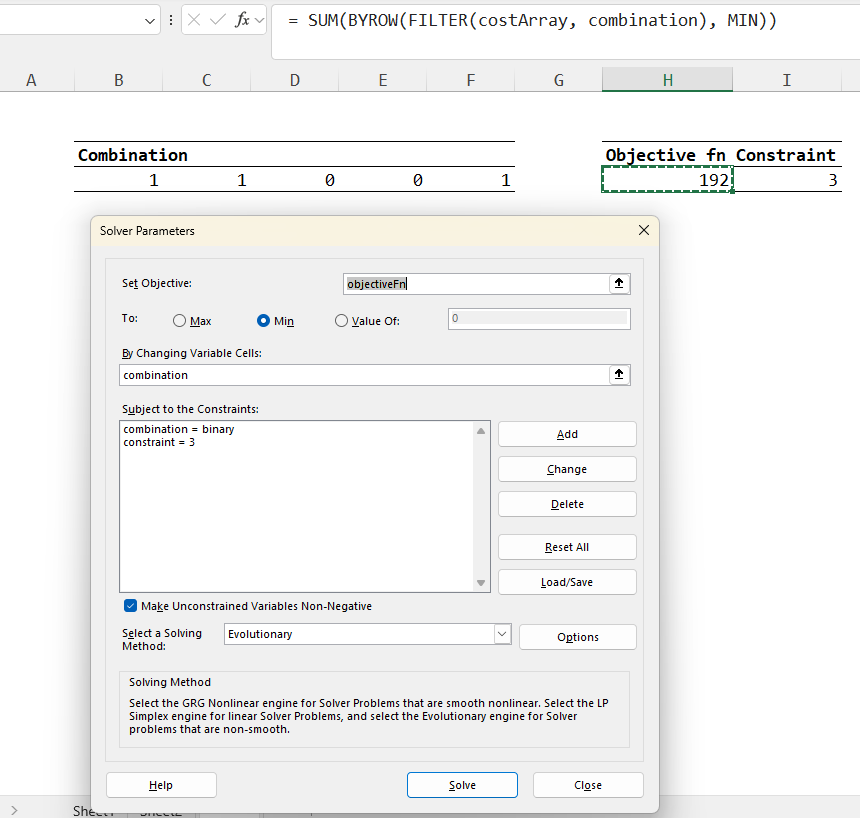This screenshot has height=818, width=860.
Task: Click combination value 0 in column E
Action: pos(383,180)
